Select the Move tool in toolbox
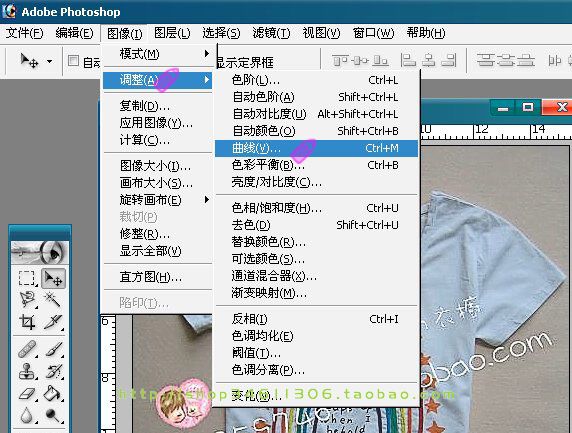572x433 pixels. [53, 279]
